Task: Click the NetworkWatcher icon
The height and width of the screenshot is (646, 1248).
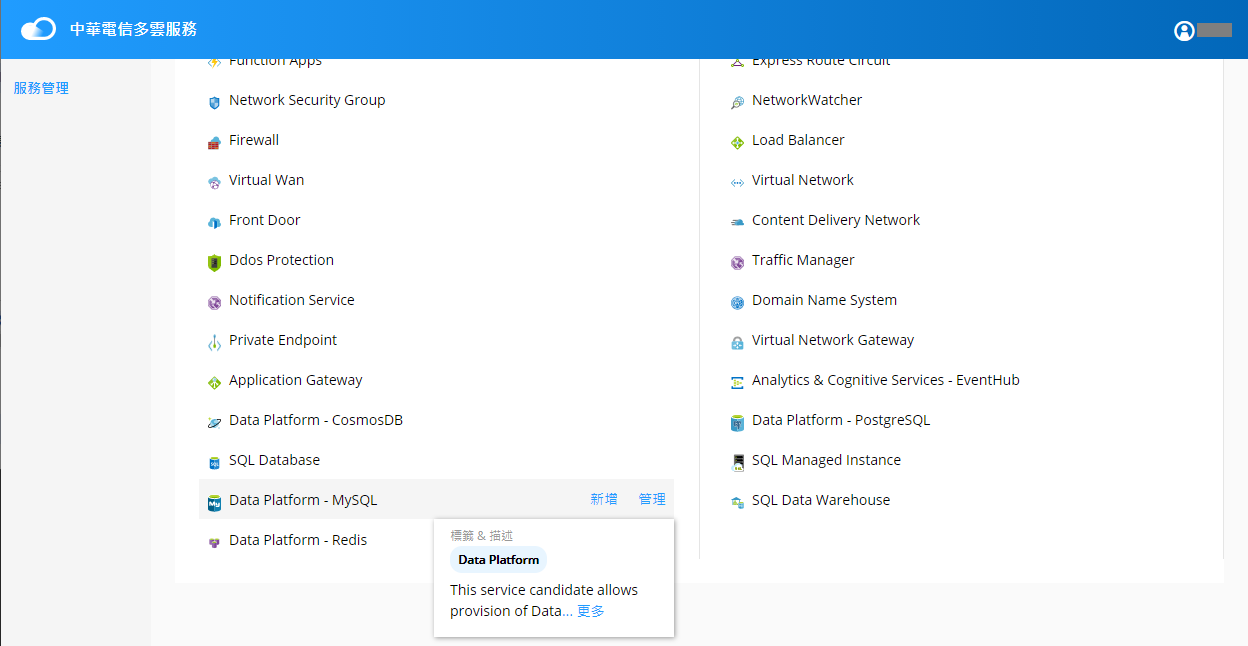Action: coord(737,102)
